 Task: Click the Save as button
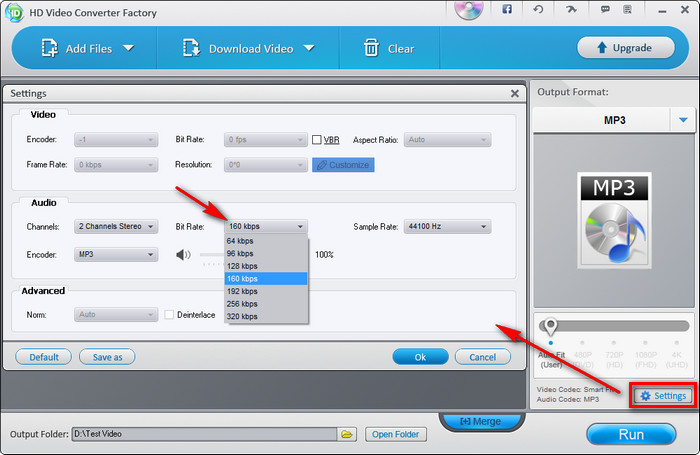pos(107,357)
